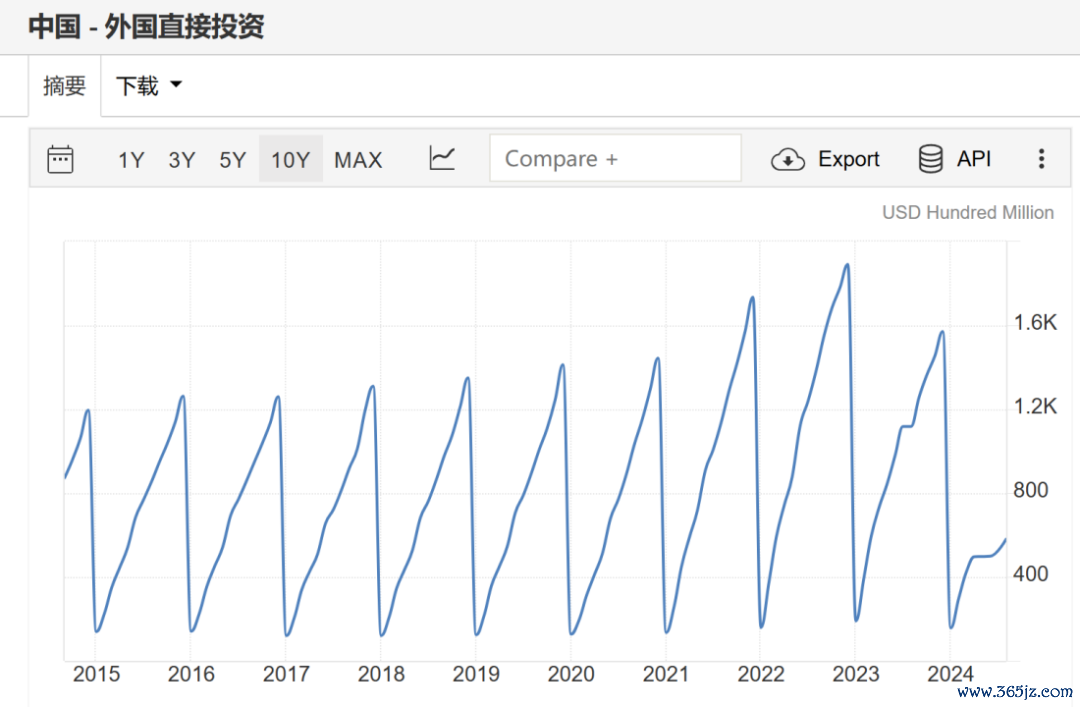Image resolution: width=1080 pixels, height=707 pixels.
Task: Click the Export button label
Action: 849,159
